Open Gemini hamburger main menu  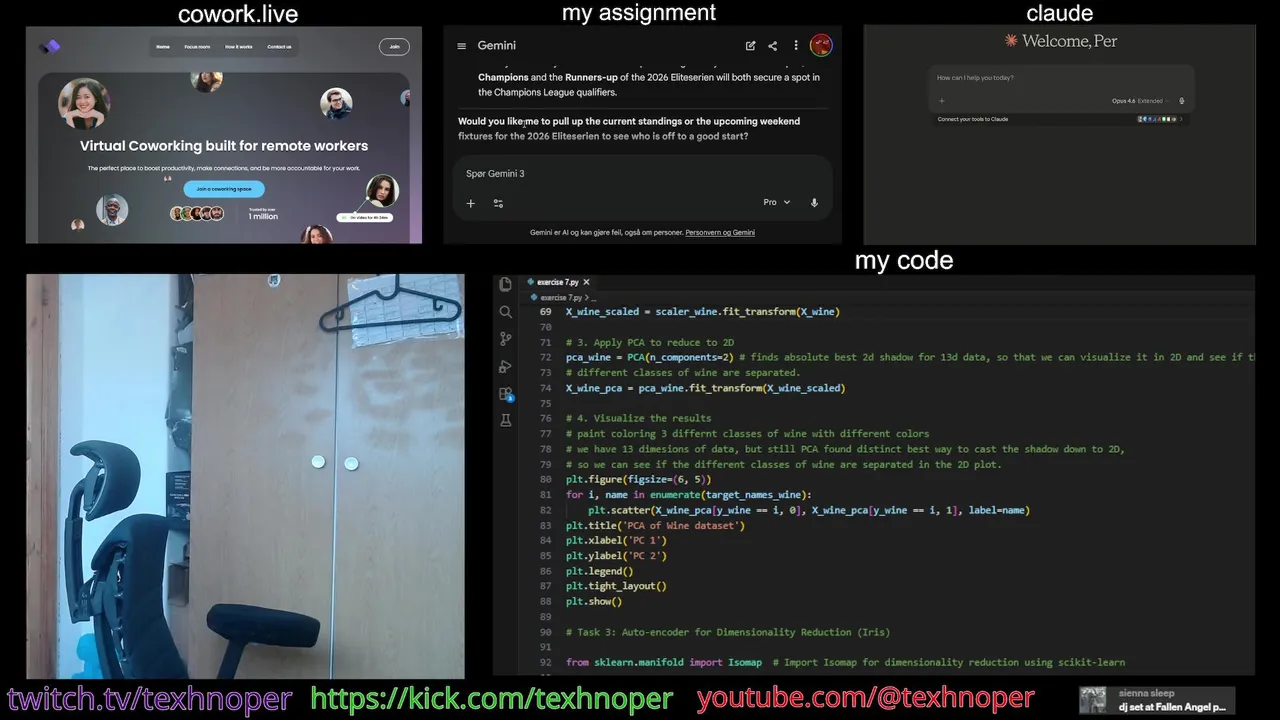(461, 46)
